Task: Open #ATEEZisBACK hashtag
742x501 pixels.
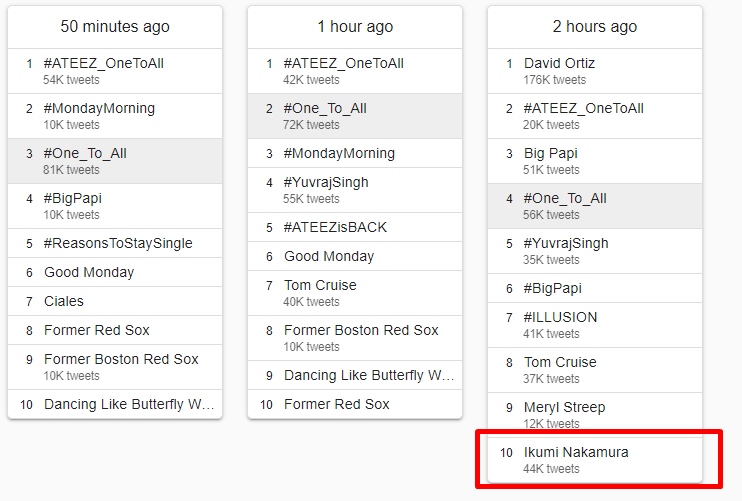Action: tap(335, 227)
